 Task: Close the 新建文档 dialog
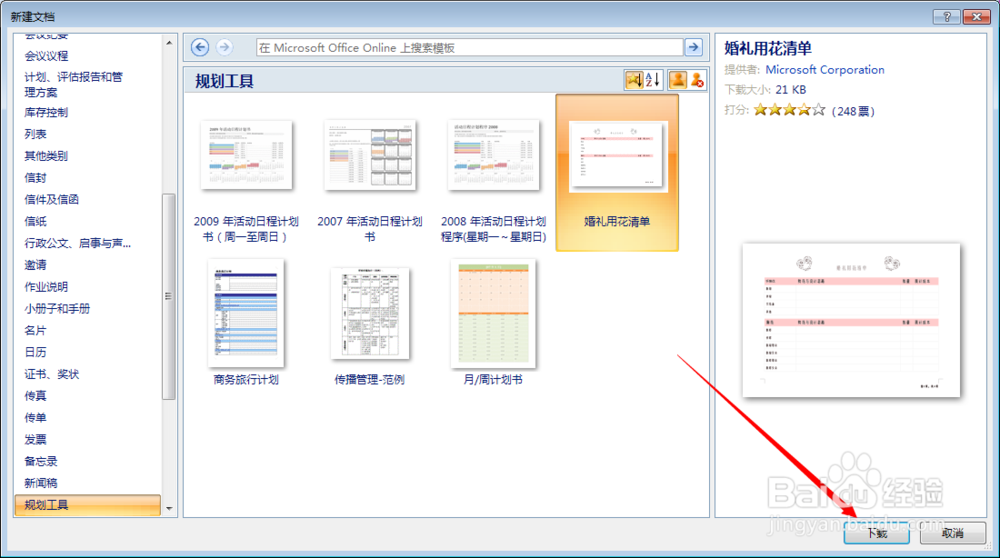pos(976,17)
